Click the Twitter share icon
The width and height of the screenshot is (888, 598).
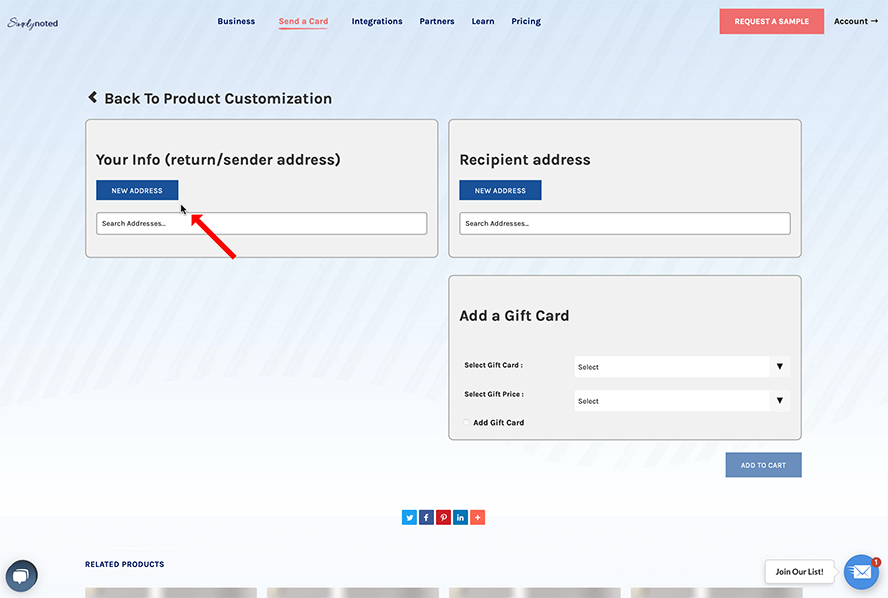(409, 517)
